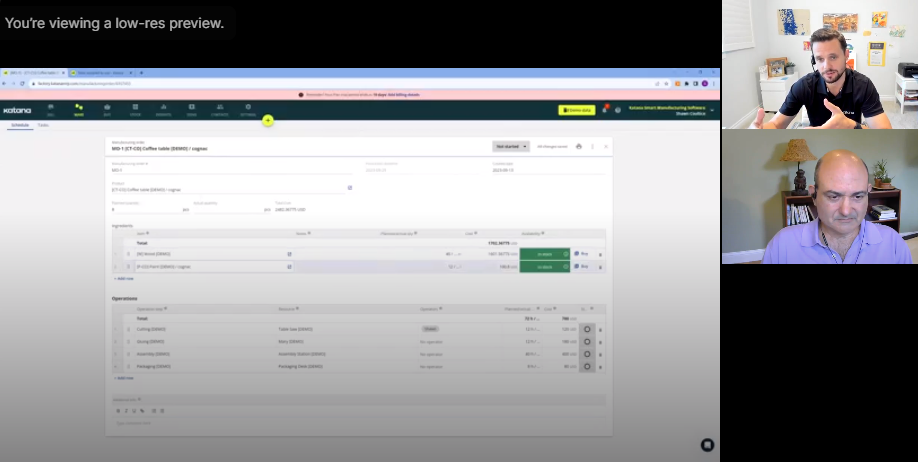Click the yellow plus quick-add button

(268, 120)
